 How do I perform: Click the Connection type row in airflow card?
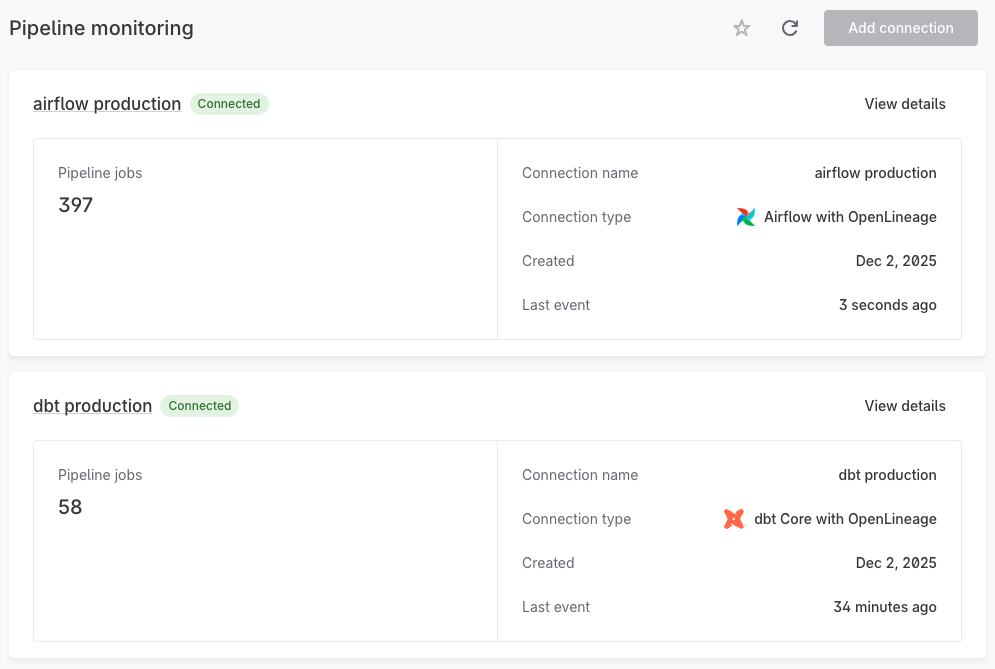click(576, 217)
